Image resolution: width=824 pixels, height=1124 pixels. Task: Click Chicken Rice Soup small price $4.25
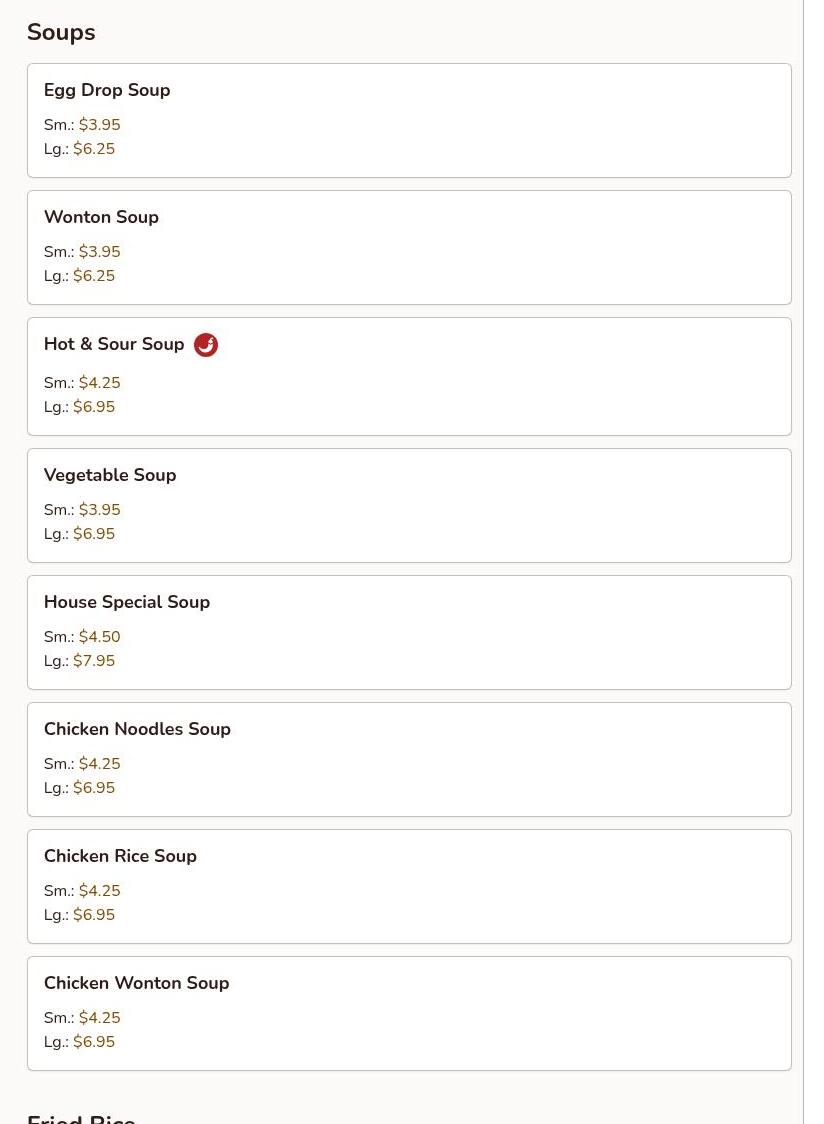tap(100, 890)
